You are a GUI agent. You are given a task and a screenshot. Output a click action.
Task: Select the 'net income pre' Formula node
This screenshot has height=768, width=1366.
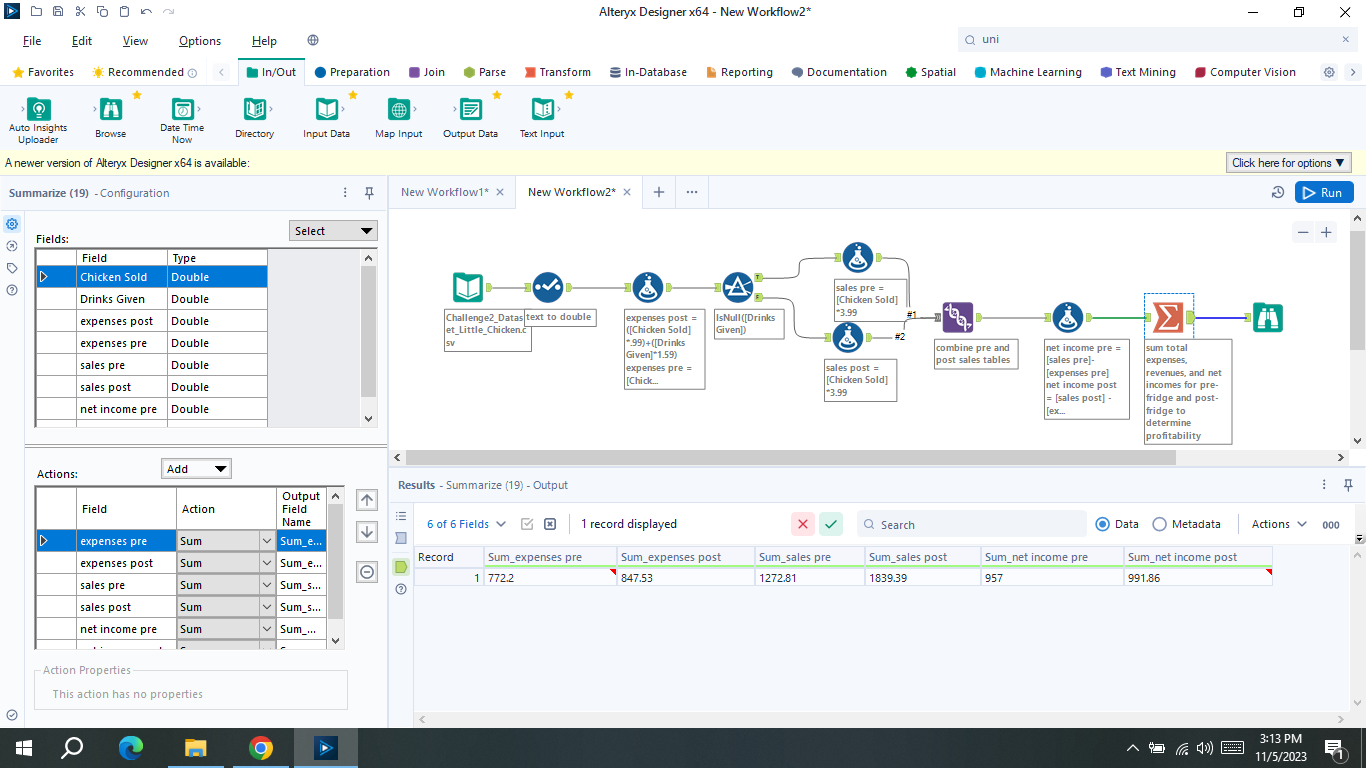[1068, 318]
